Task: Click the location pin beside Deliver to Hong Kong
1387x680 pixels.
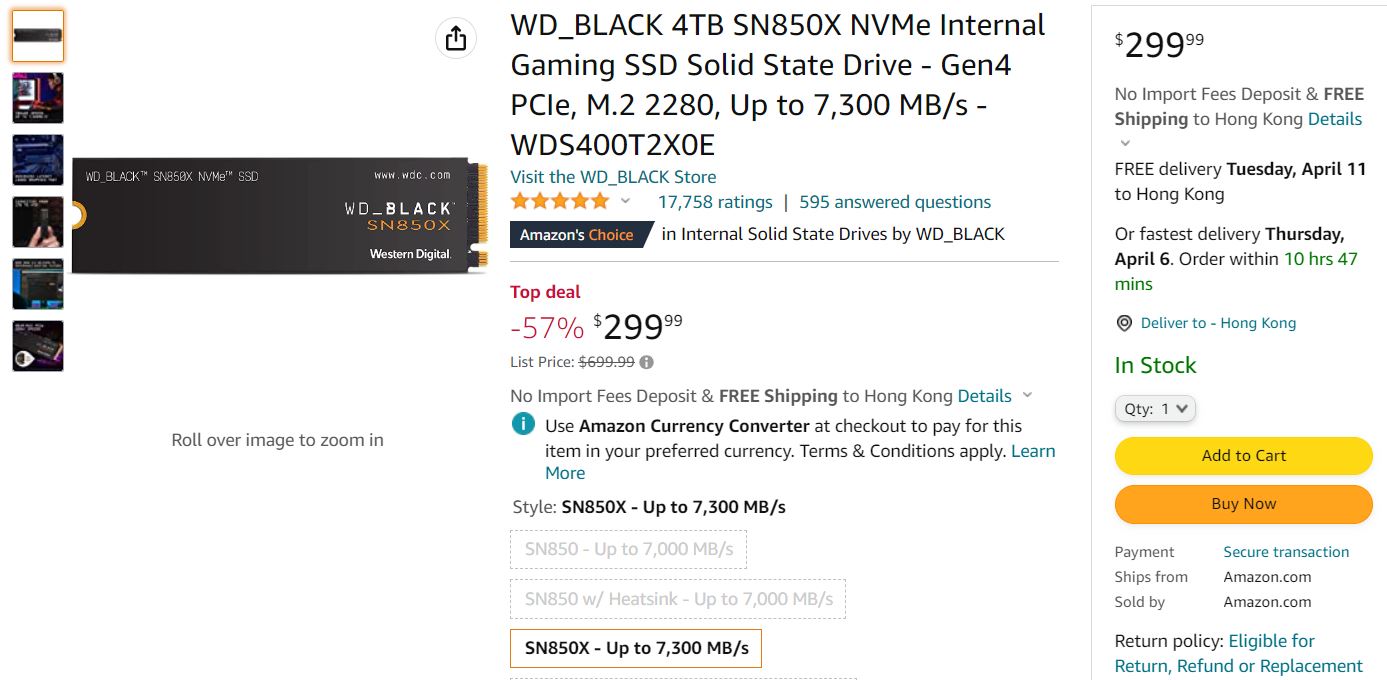Action: [x=1123, y=322]
